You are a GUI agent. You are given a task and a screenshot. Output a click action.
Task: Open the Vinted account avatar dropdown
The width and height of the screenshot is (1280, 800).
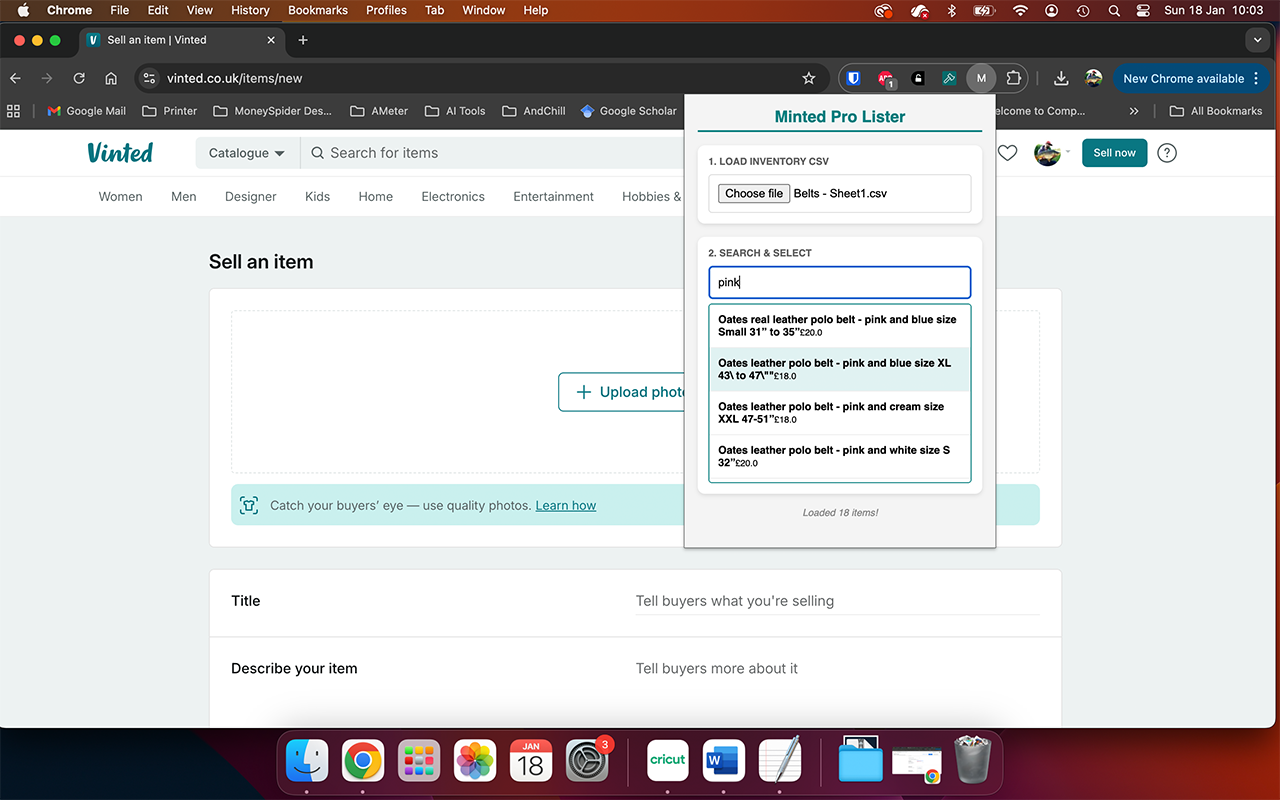click(1051, 153)
